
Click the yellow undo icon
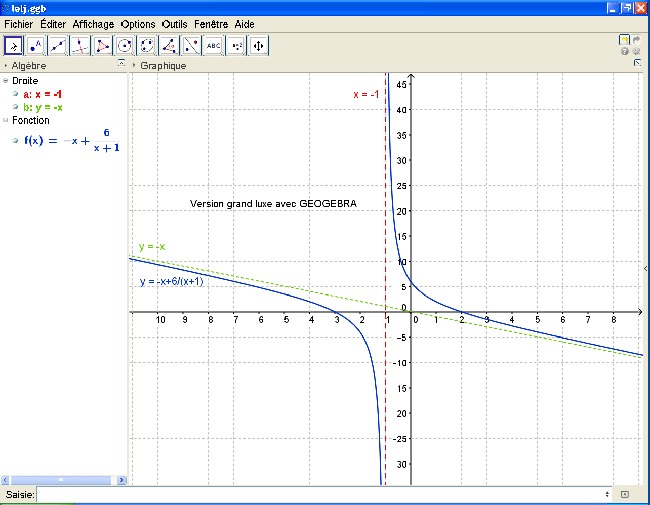tap(624, 40)
